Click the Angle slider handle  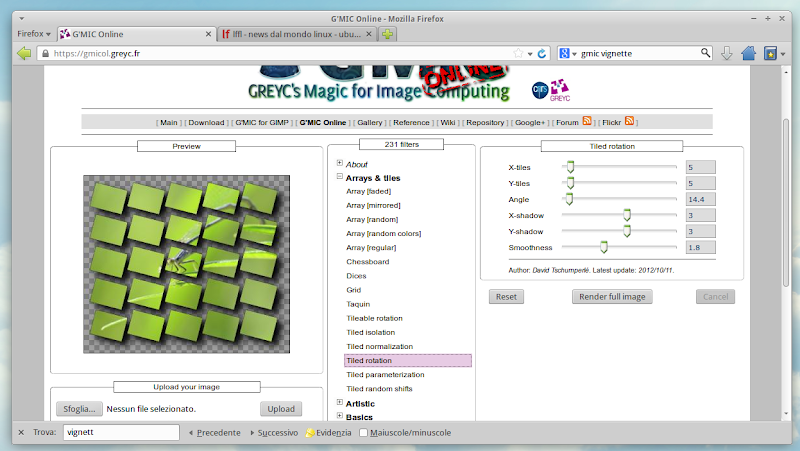(568, 199)
